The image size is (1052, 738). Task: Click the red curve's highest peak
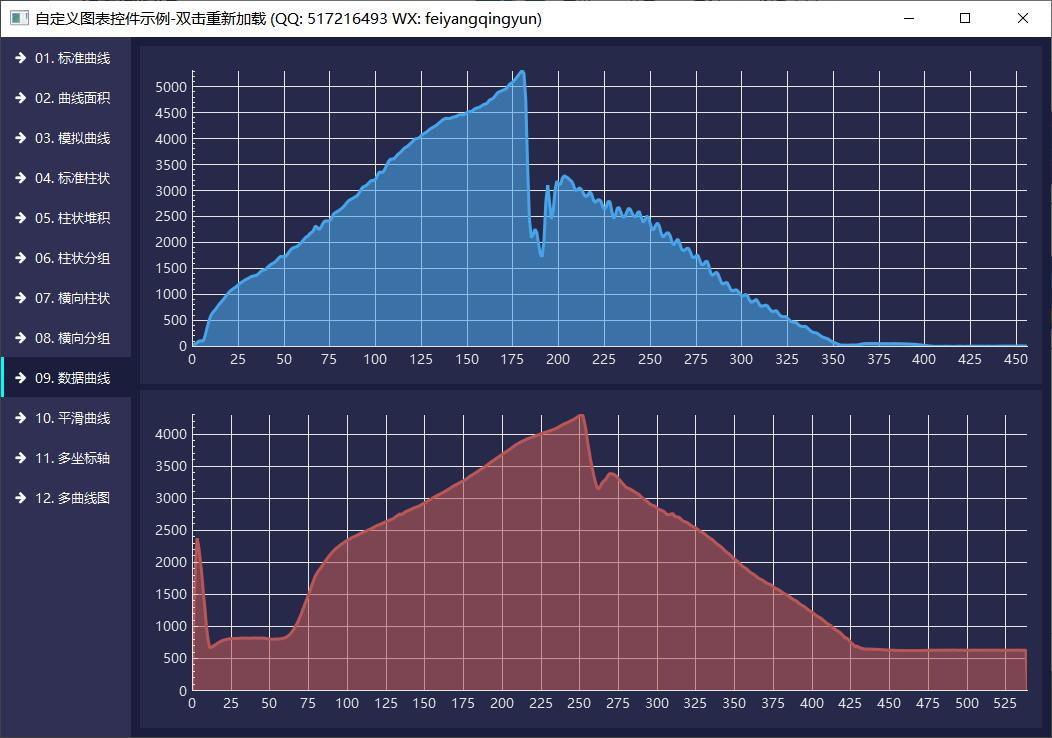coord(581,415)
